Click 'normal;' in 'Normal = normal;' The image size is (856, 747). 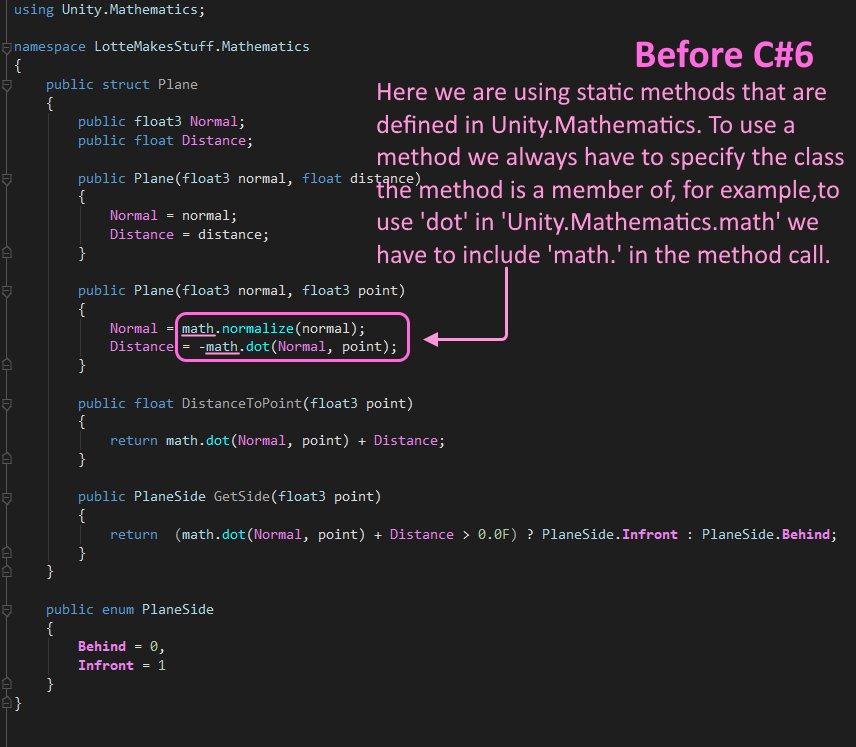coord(210,216)
